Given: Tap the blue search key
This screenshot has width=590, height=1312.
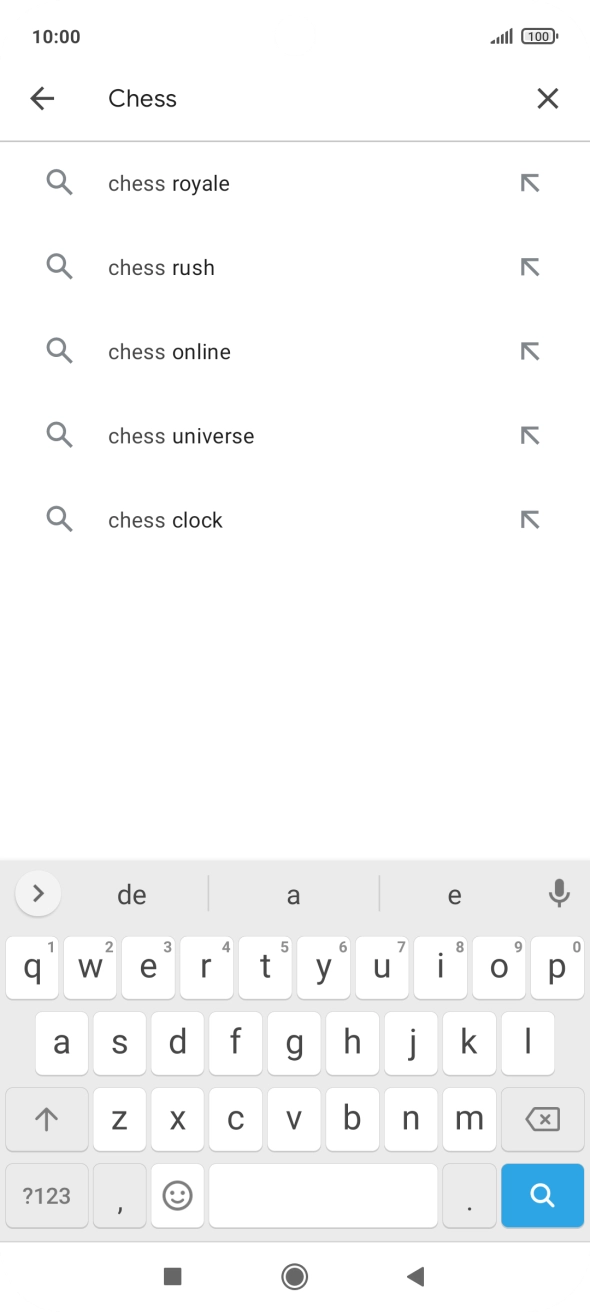Looking at the screenshot, I should point(542,1195).
